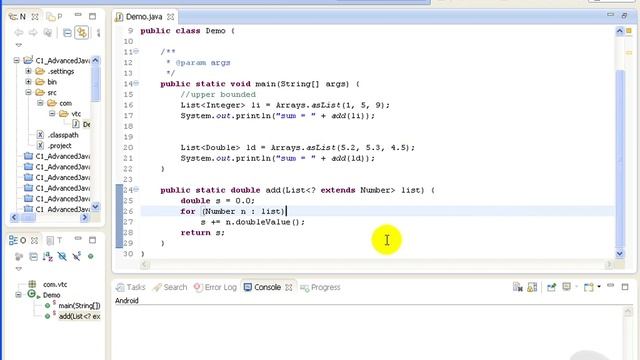Maximize the Navigator view panel

pos(93,16)
